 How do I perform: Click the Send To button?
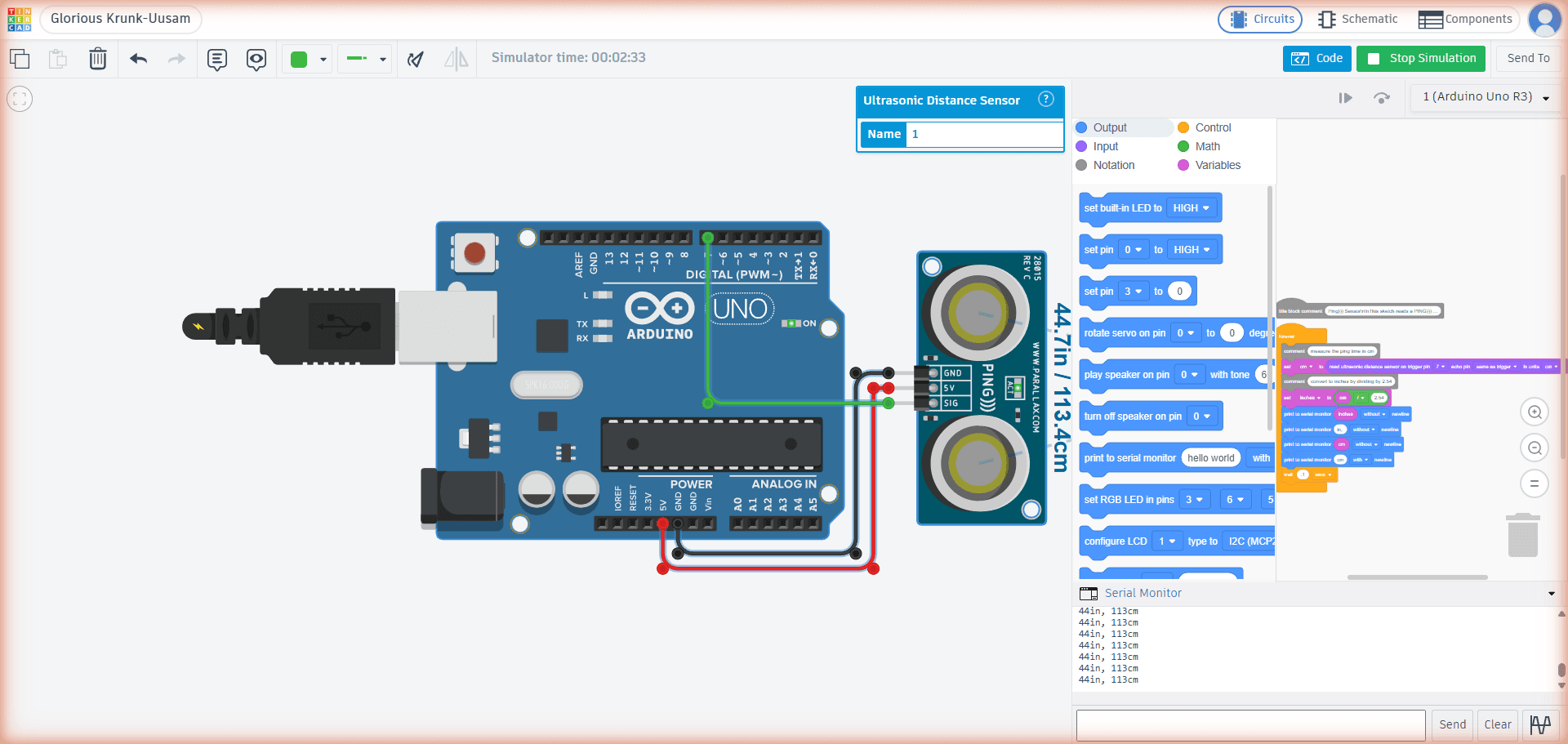click(x=1528, y=58)
